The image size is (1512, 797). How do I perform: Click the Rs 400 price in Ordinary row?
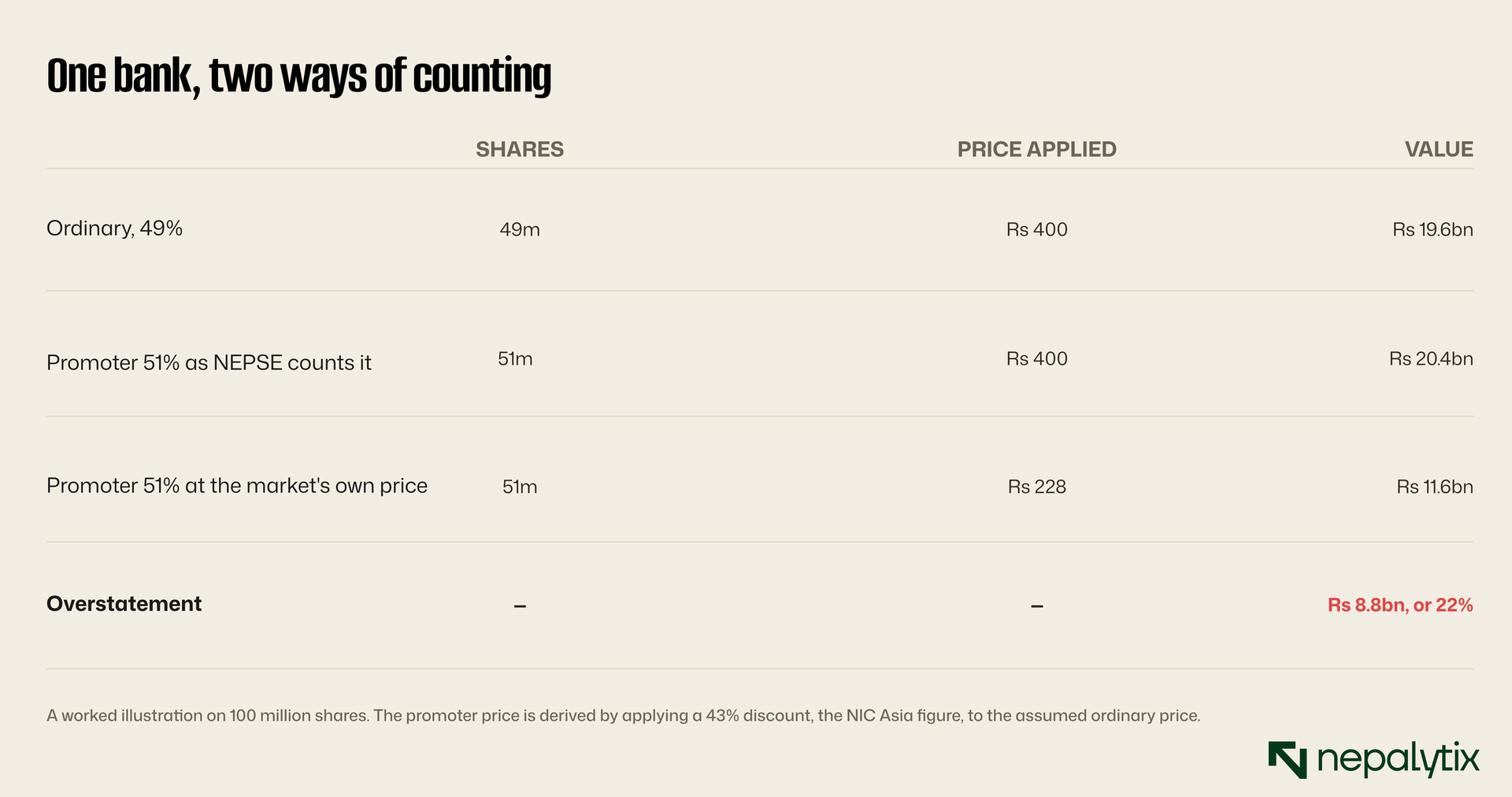click(1036, 230)
